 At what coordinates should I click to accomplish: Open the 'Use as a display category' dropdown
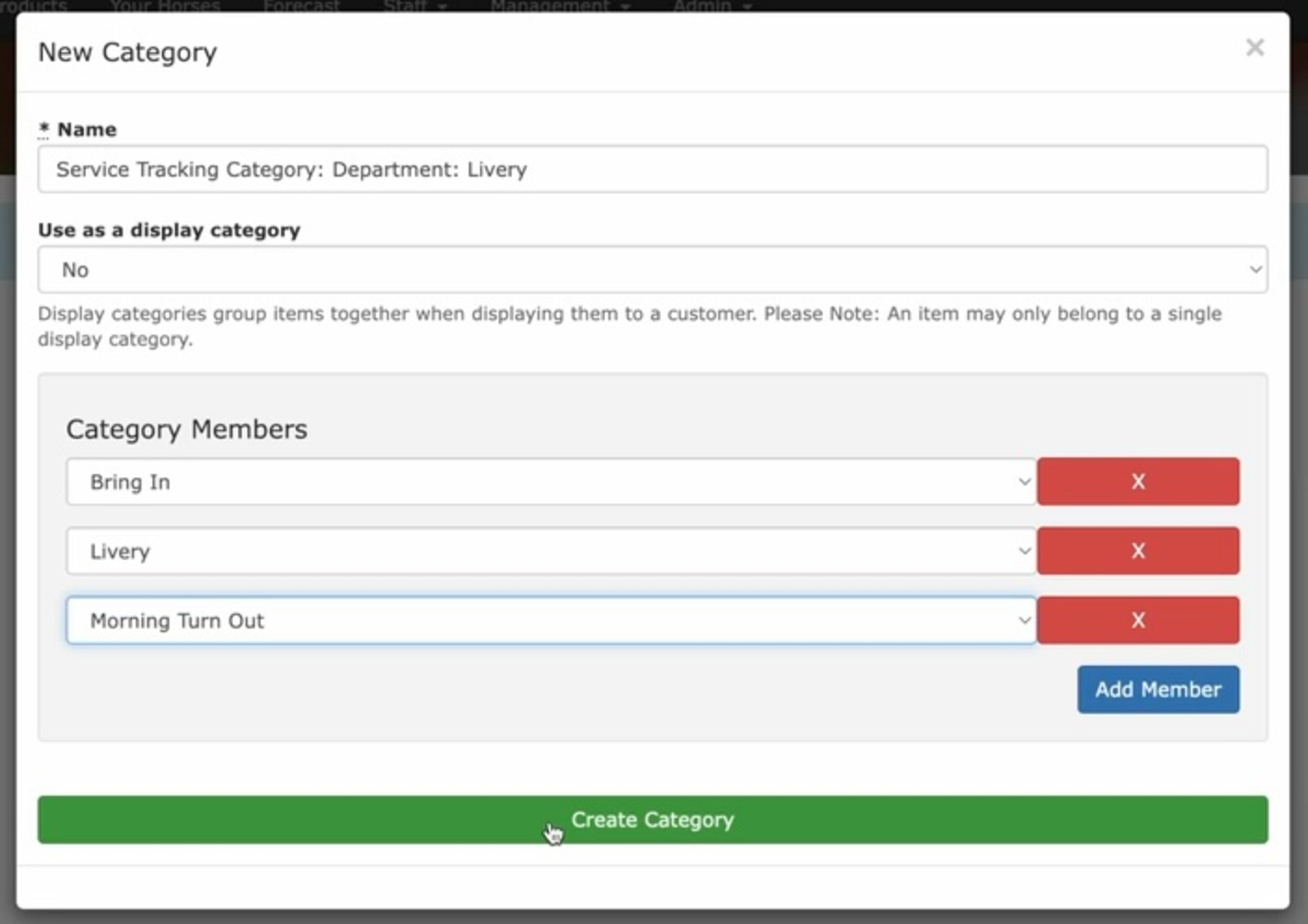tap(652, 270)
